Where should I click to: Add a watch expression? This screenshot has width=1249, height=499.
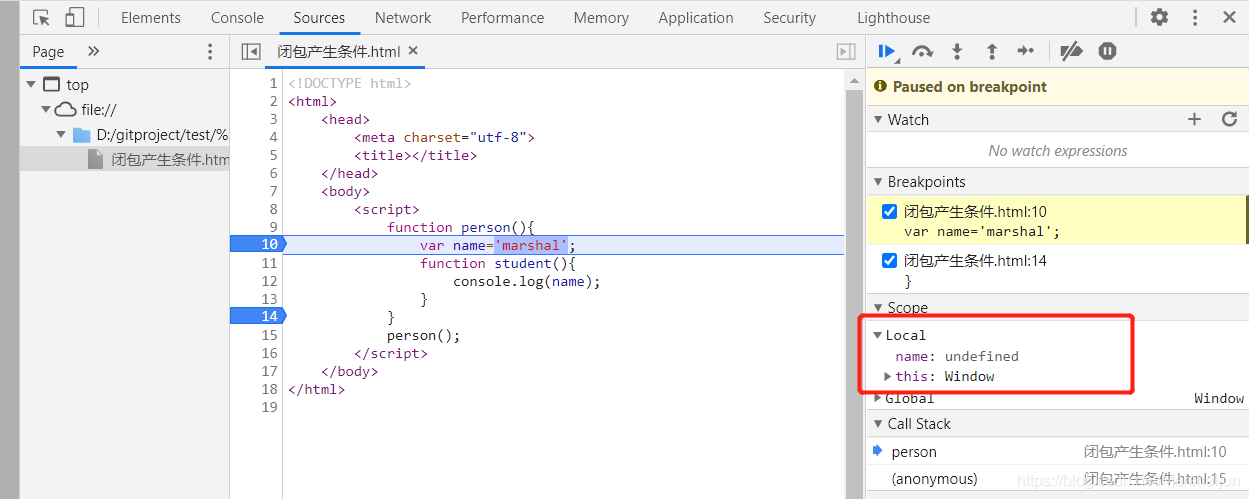click(x=1194, y=119)
